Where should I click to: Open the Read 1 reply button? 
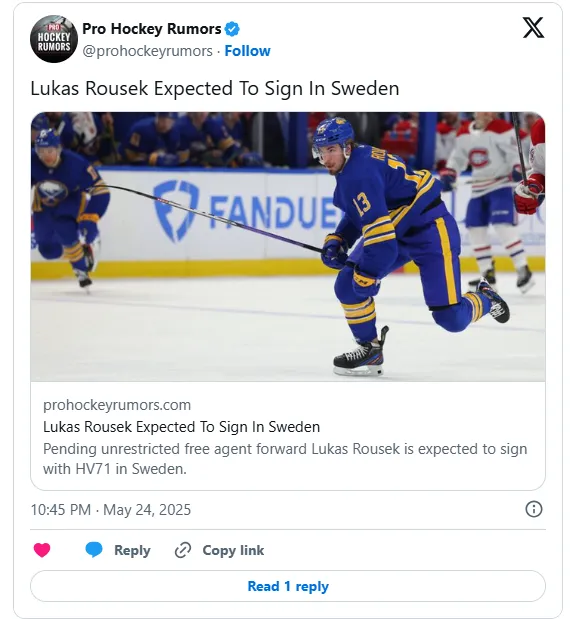[x=288, y=586]
